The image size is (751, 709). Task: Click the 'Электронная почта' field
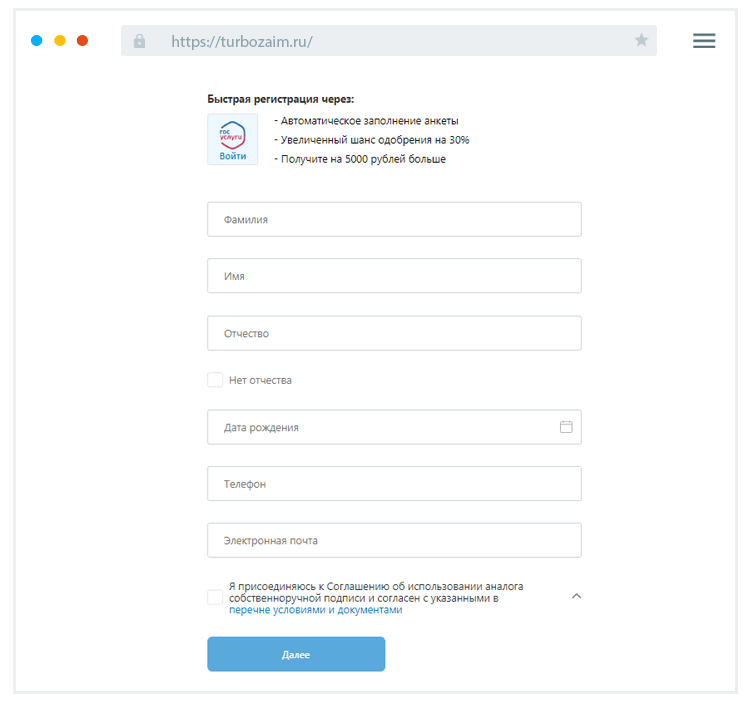point(394,541)
